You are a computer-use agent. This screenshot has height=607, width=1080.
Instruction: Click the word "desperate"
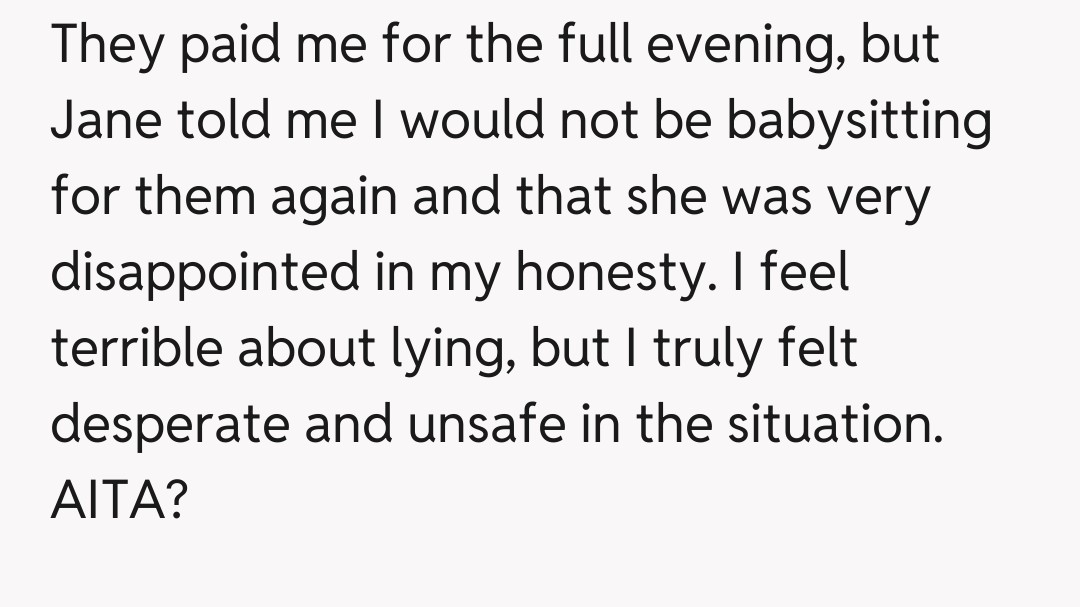[x=168, y=423]
